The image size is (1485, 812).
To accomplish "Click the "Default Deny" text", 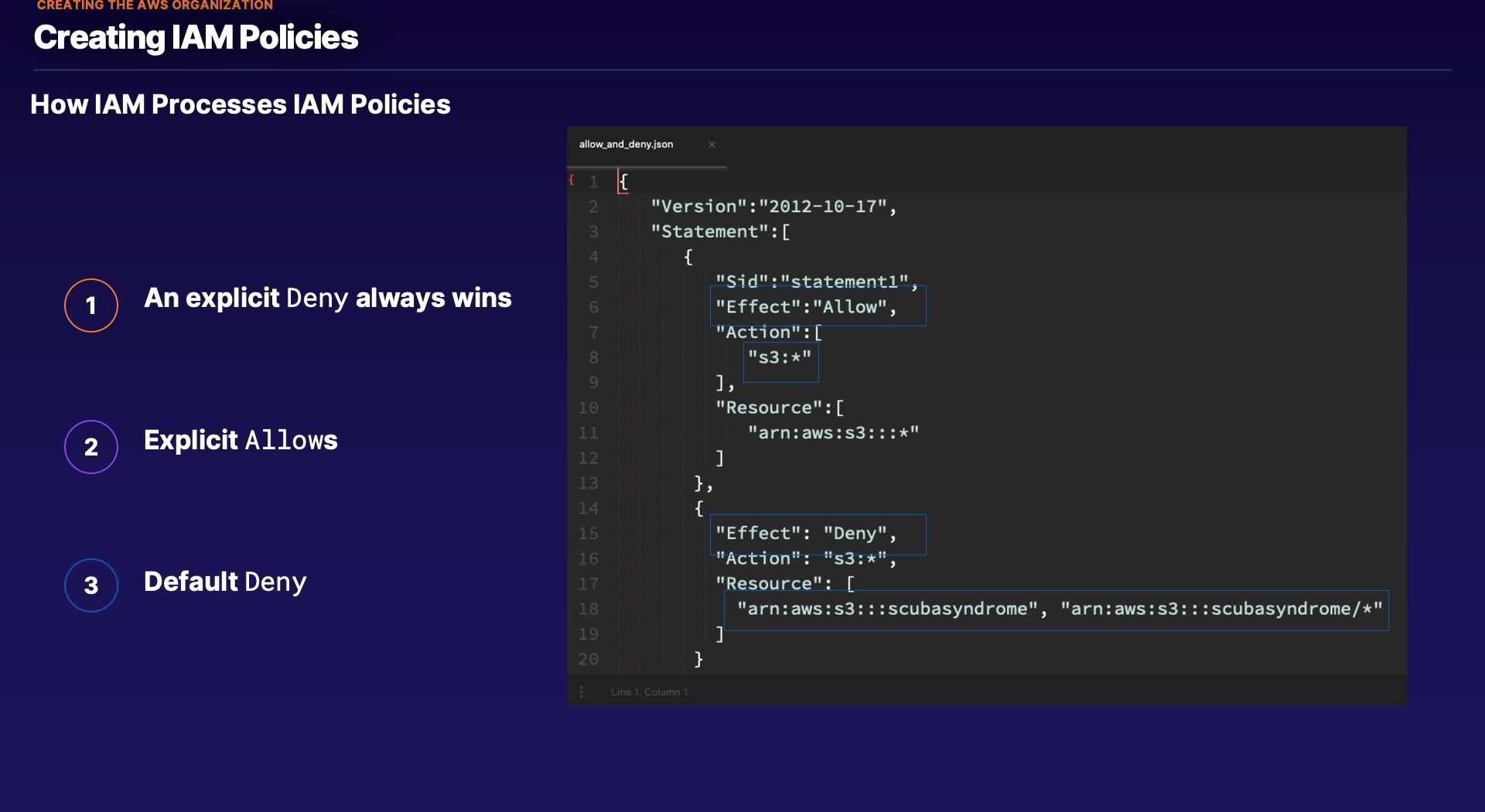I will [x=225, y=582].
